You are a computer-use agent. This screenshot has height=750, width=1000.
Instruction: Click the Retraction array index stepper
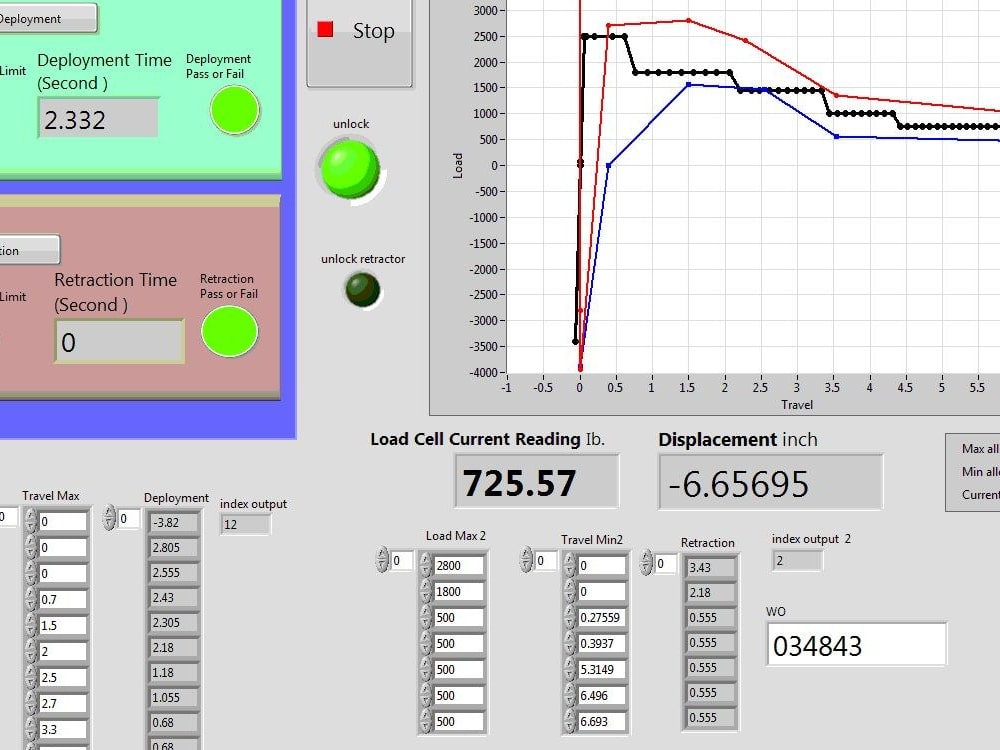(646, 562)
